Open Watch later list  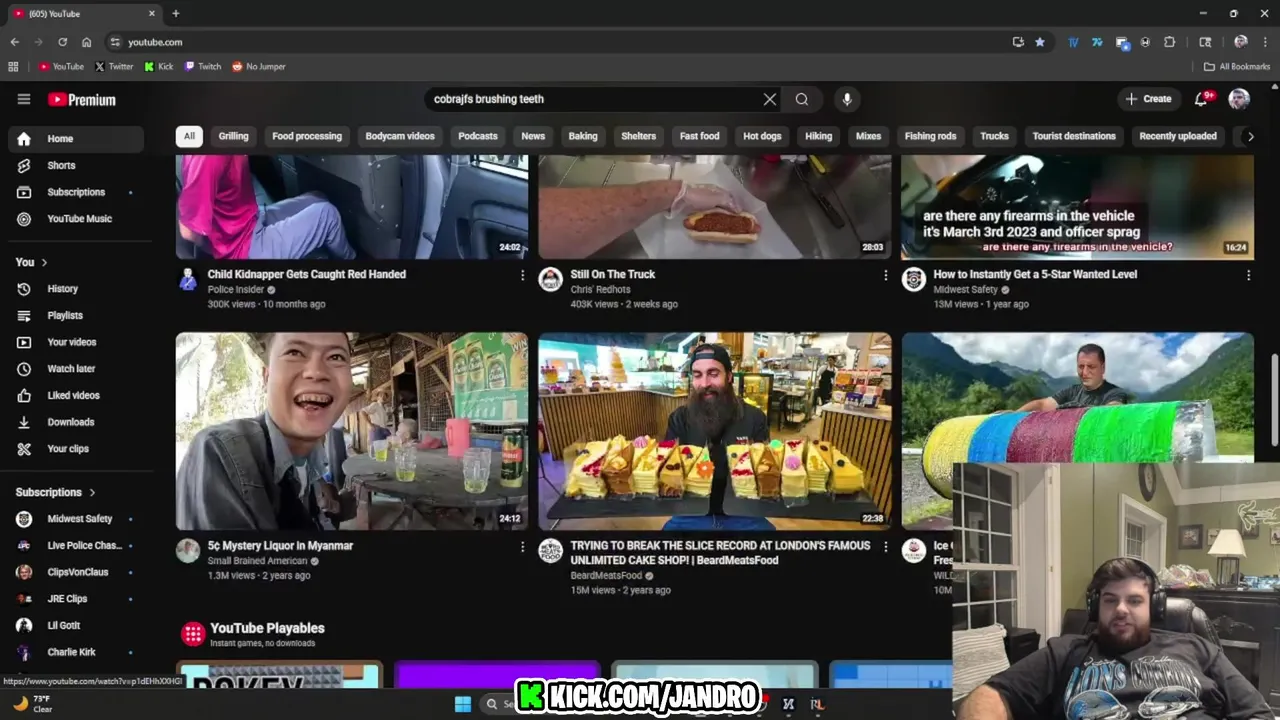point(76,369)
